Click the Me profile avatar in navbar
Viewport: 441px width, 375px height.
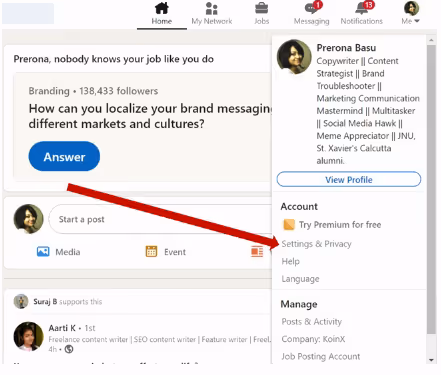pyautogui.click(x=411, y=8)
